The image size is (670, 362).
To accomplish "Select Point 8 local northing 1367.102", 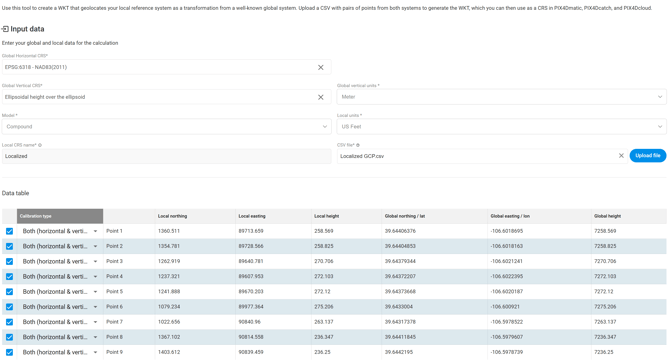I will click(169, 337).
